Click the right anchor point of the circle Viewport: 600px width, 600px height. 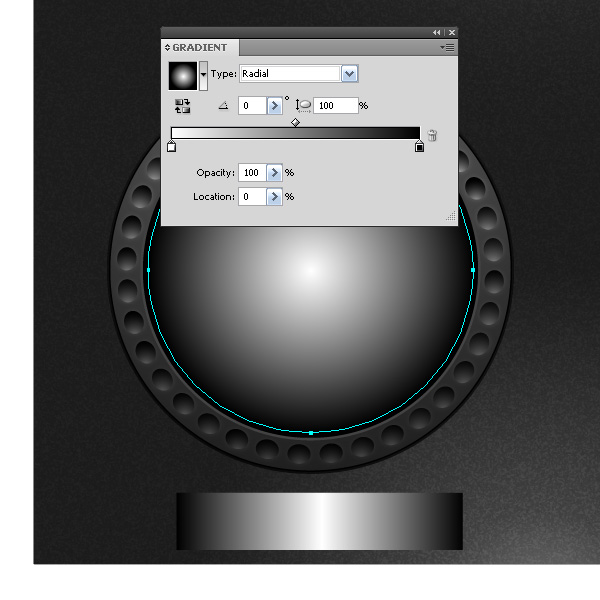point(473,270)
